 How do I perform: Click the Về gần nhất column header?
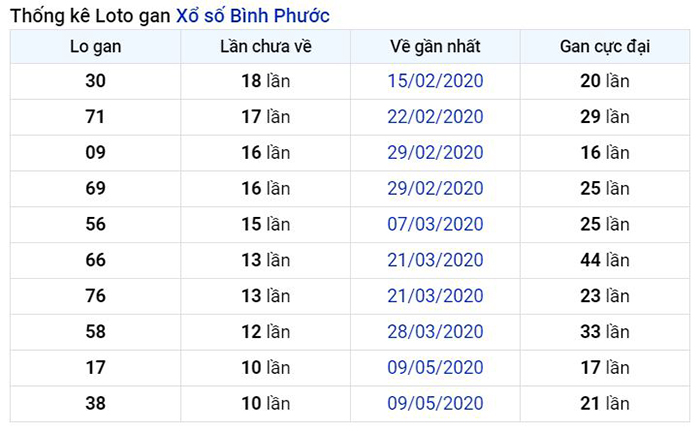(x=435, y=47)
